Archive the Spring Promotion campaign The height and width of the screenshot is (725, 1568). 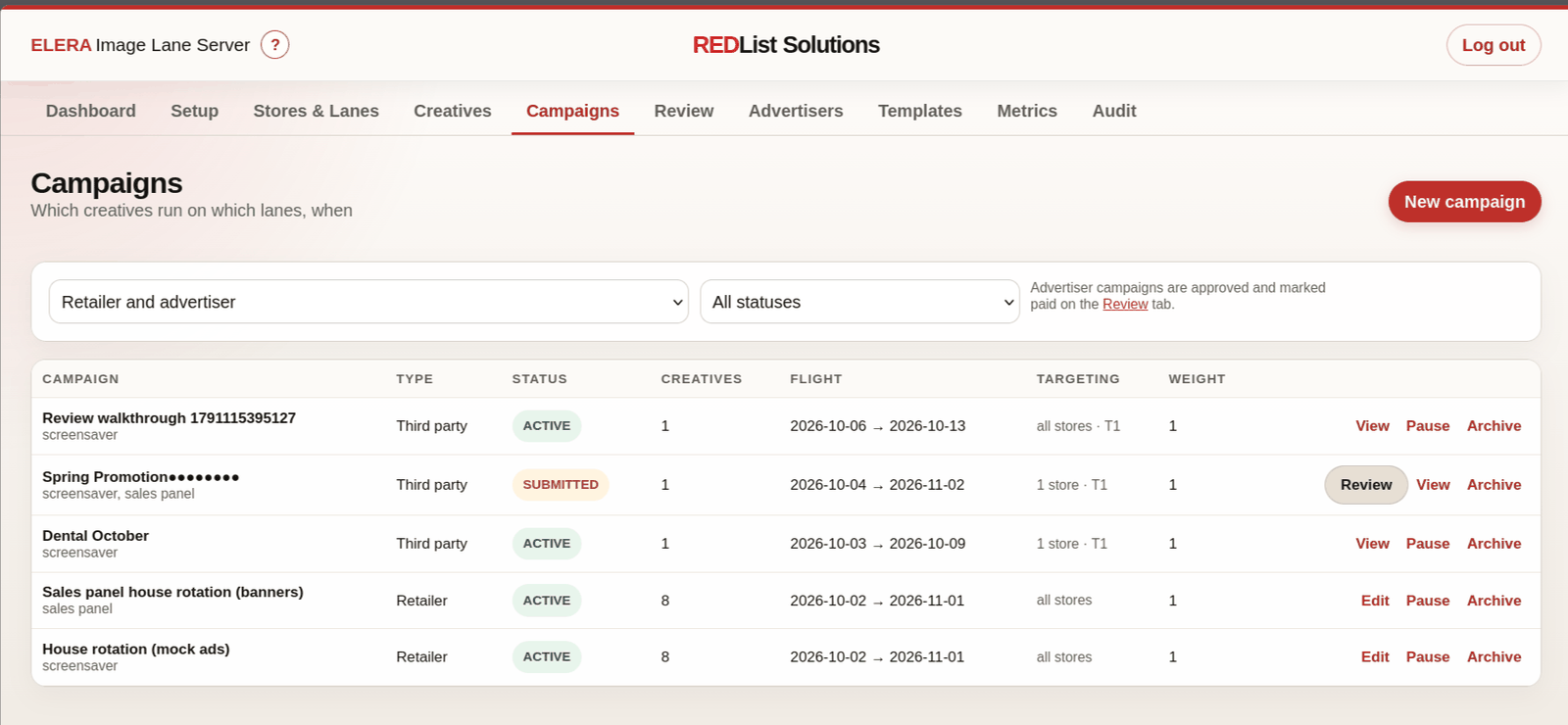click(x=1494, y=485)
